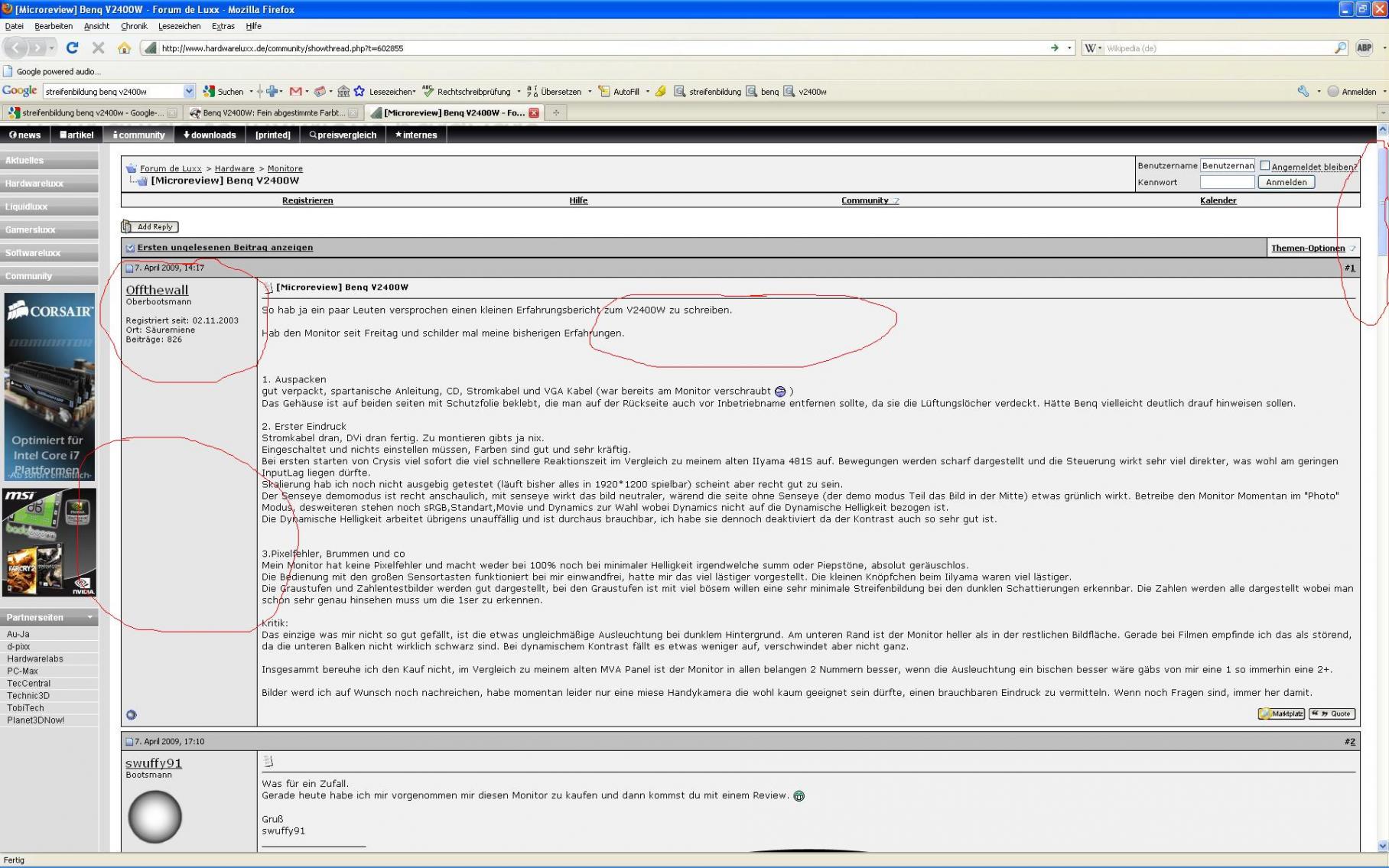Click the Google toolbar send-to tag icon
Screen dimensions: 1389x868
coord(320,91)
